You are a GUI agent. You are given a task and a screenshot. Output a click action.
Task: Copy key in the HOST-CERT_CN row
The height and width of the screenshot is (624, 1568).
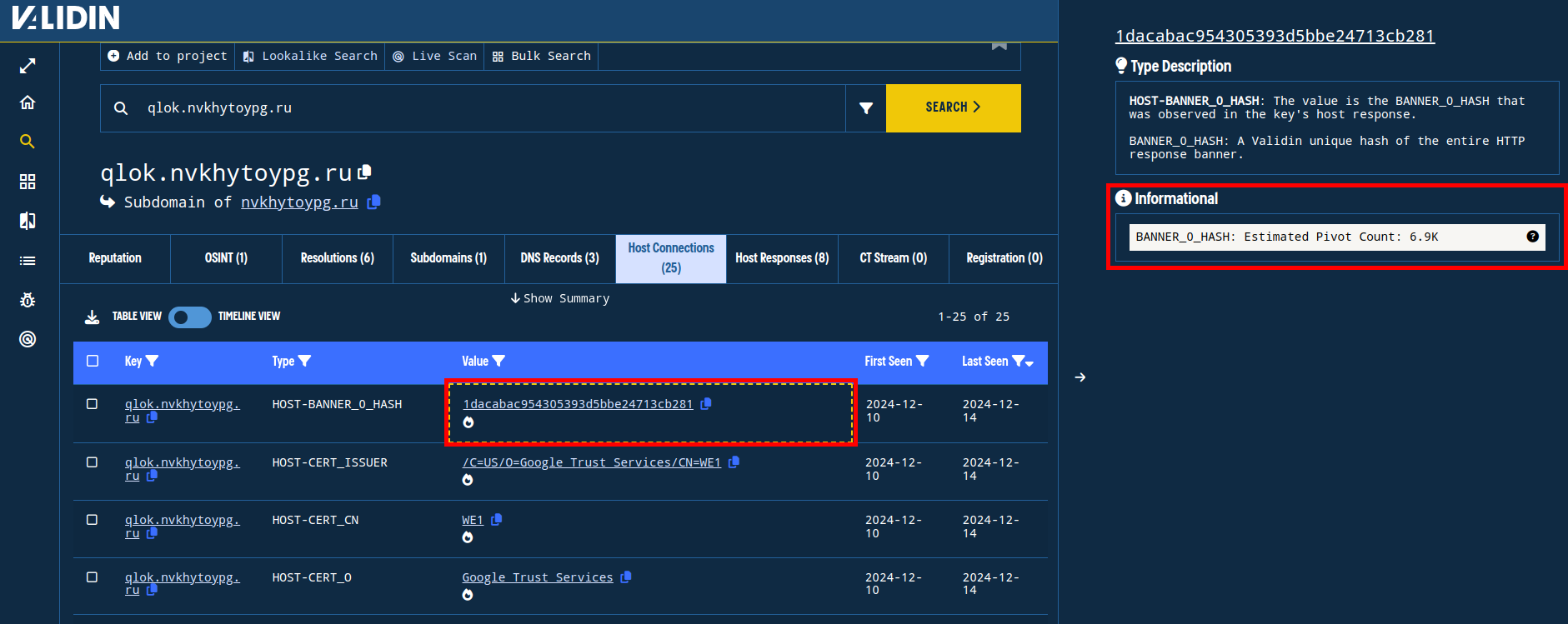152,533
